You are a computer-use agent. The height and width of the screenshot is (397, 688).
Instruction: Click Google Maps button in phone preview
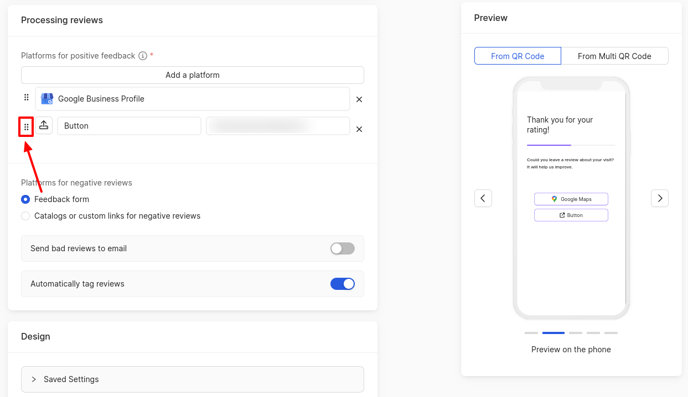[571, 199]
